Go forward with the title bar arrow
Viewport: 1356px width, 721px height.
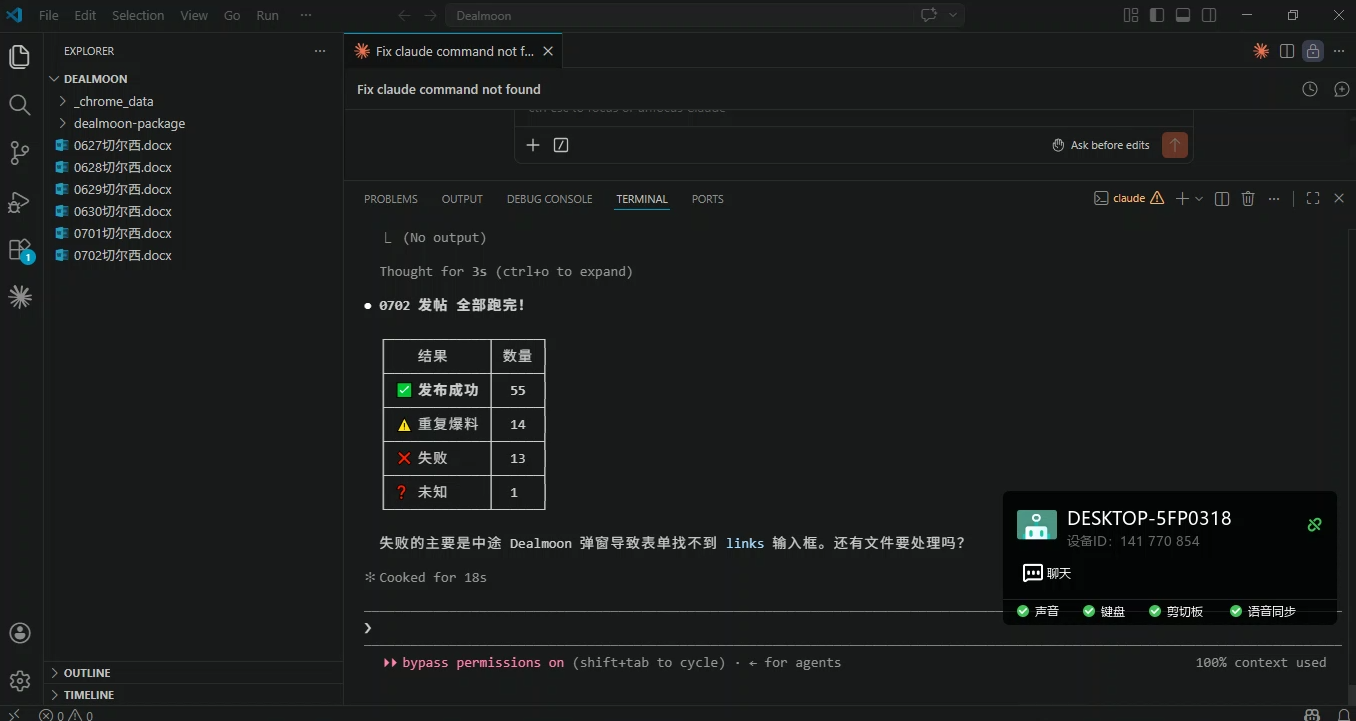click(430, 15)
